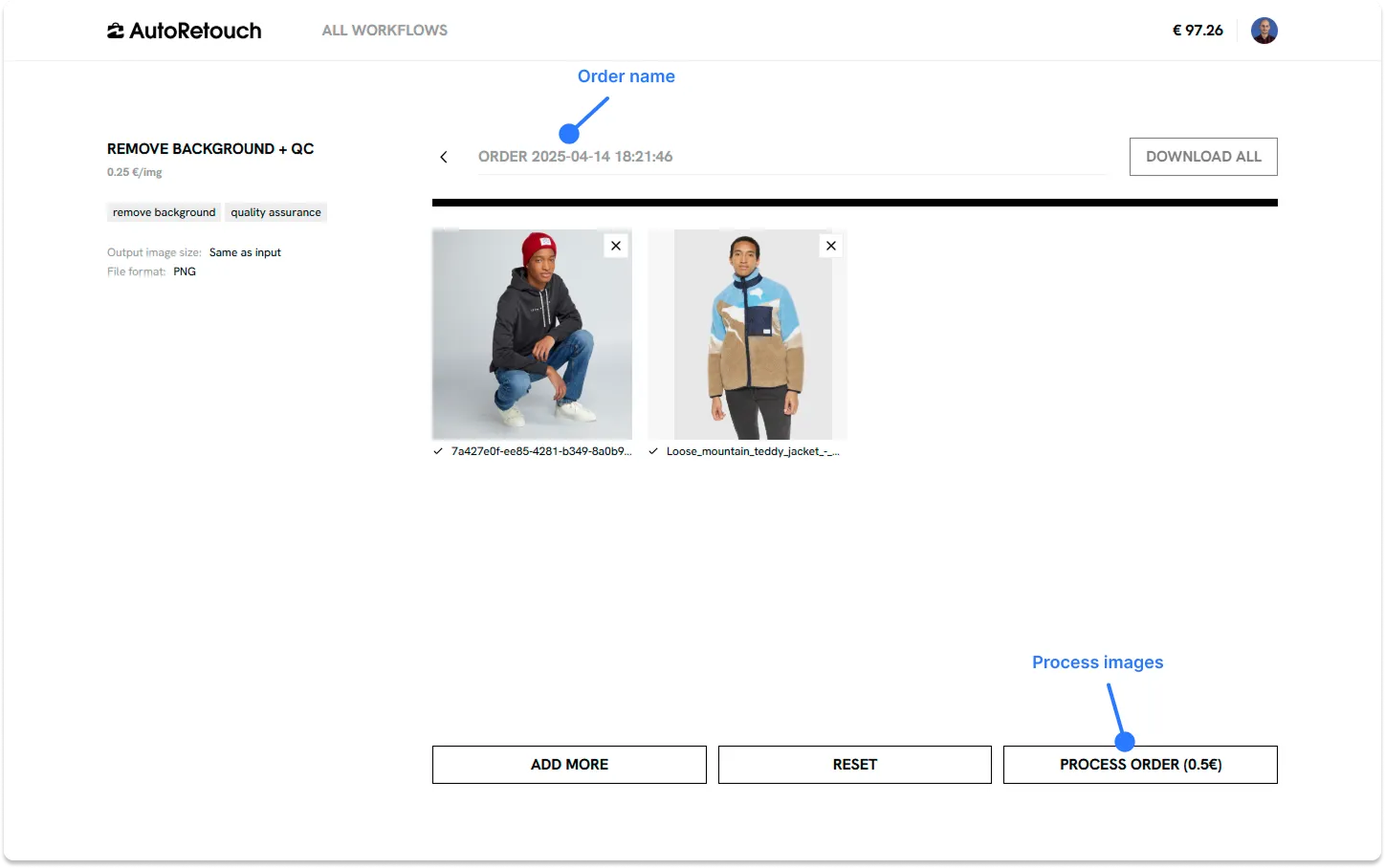Click the black progress bar above the images
1385x868 pixels.
point(855,202)
